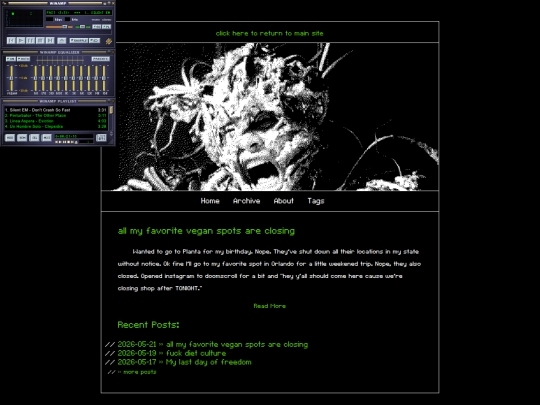Pause the song using Winamp Pause button
Screen dimensions: 540x405
point(30,40)
